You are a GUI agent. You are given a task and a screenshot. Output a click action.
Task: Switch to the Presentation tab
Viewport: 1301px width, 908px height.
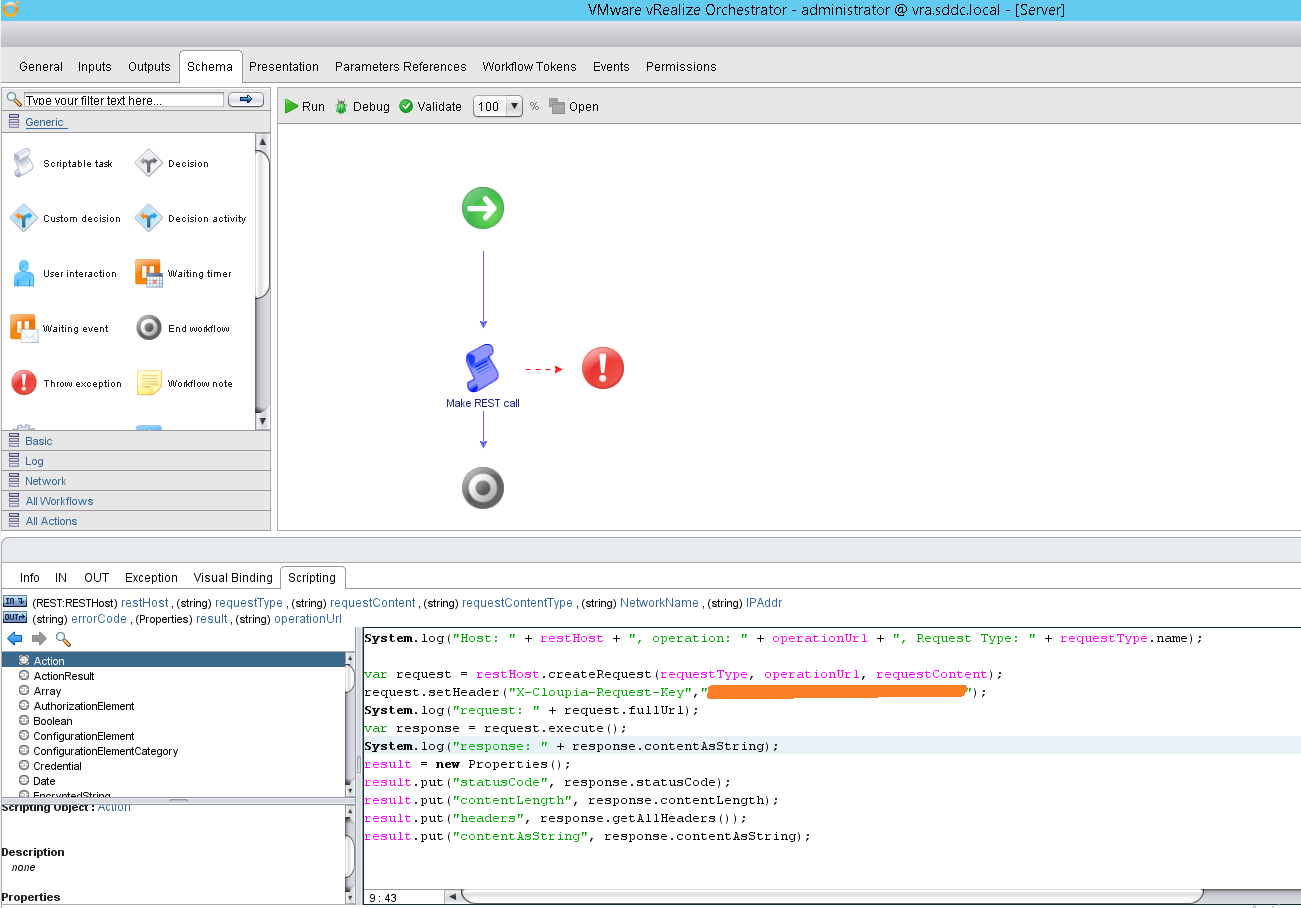tap(284, 66)
